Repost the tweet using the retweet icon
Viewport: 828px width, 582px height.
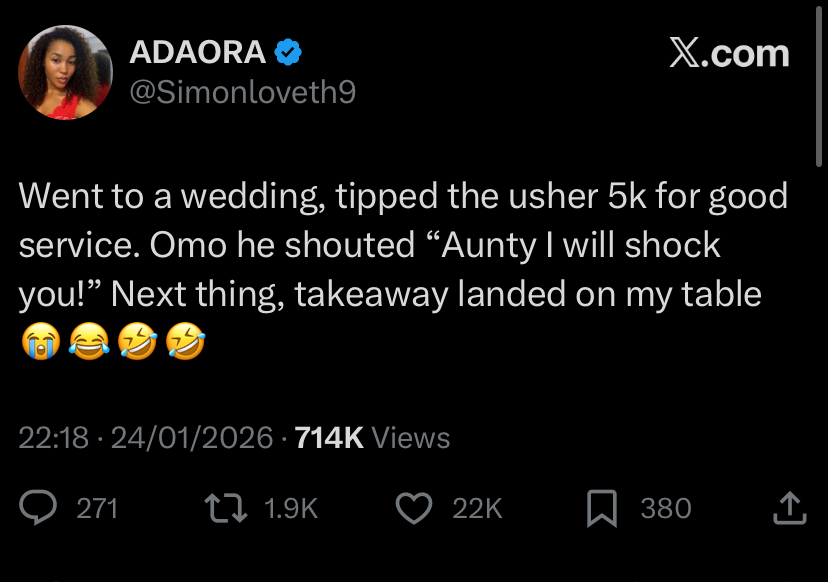[227, 508]
